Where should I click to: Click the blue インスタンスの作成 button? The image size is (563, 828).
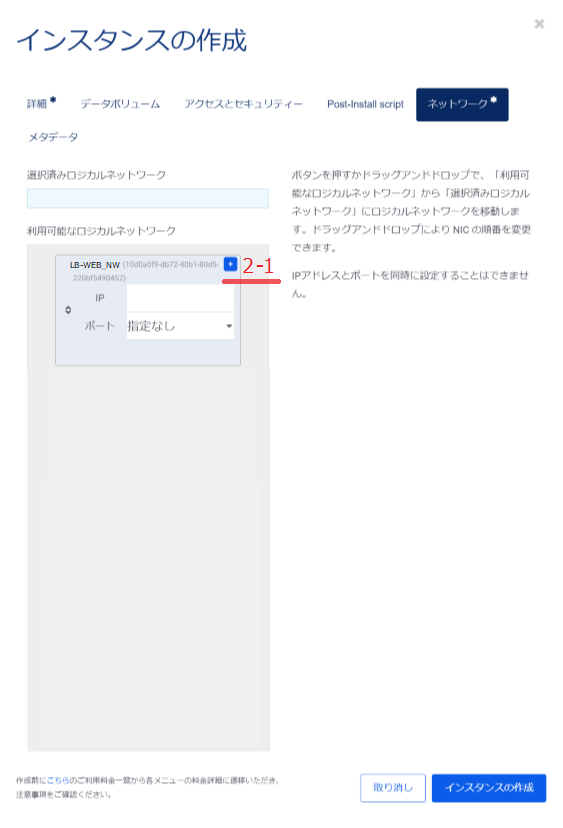pyautogui.click(x=489, y=788)
